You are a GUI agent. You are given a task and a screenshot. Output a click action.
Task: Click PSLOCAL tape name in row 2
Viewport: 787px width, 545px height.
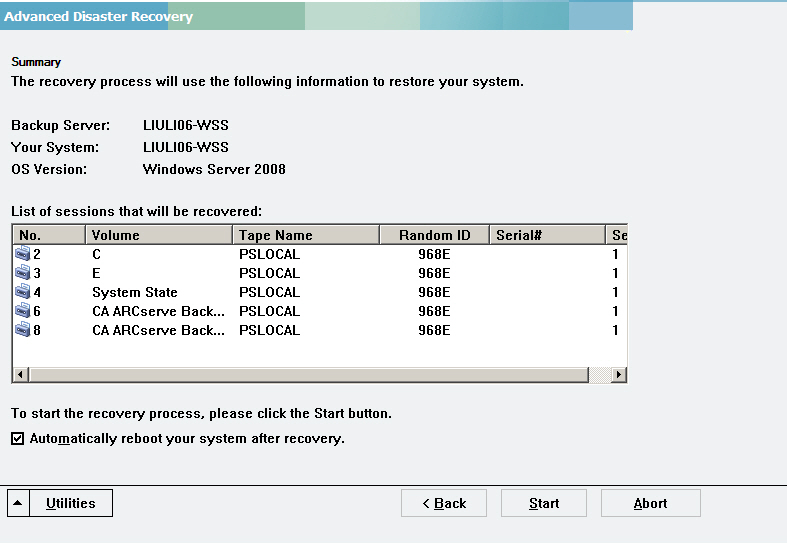tap(270, 254)
